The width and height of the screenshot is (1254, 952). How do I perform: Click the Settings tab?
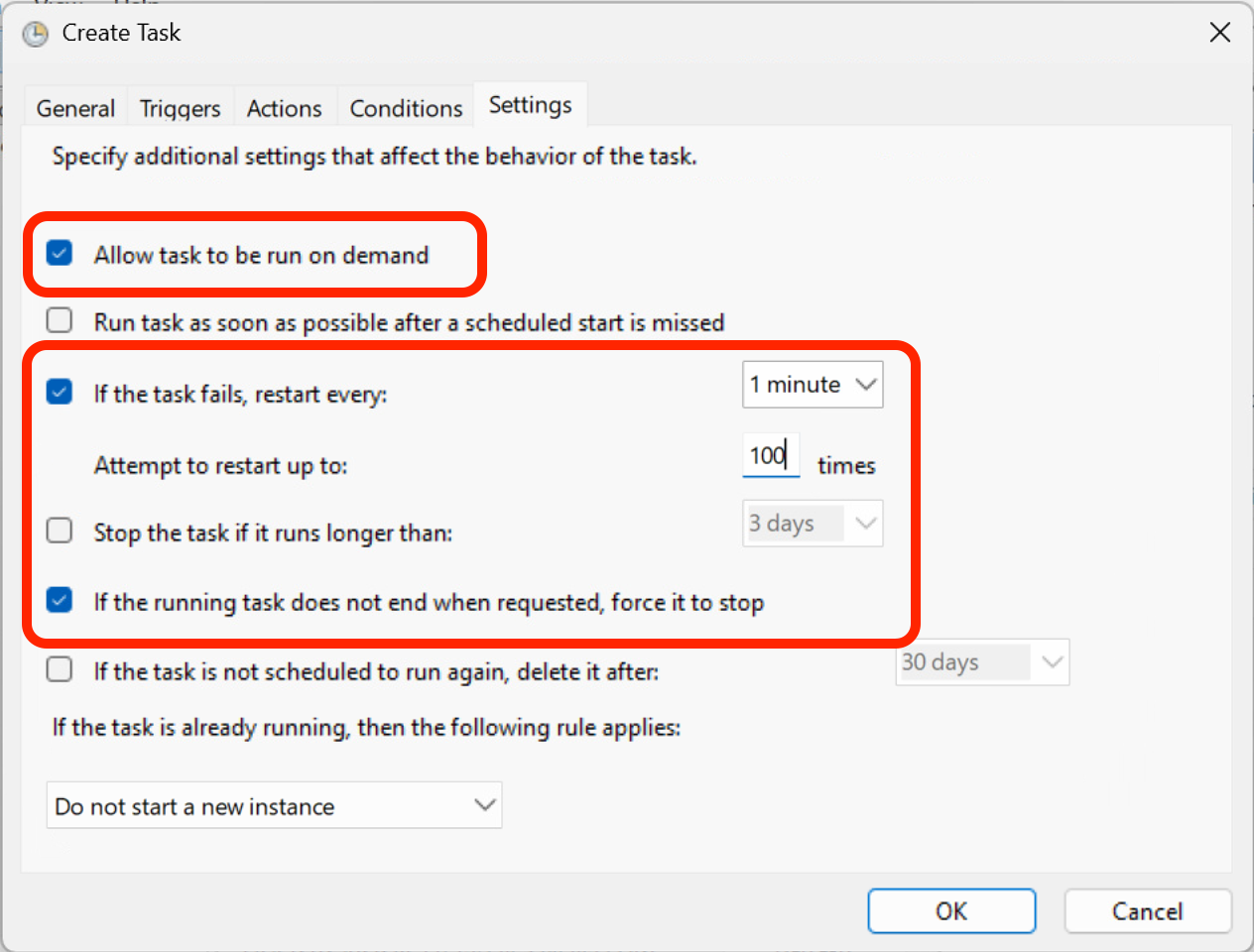coord(530,105)
